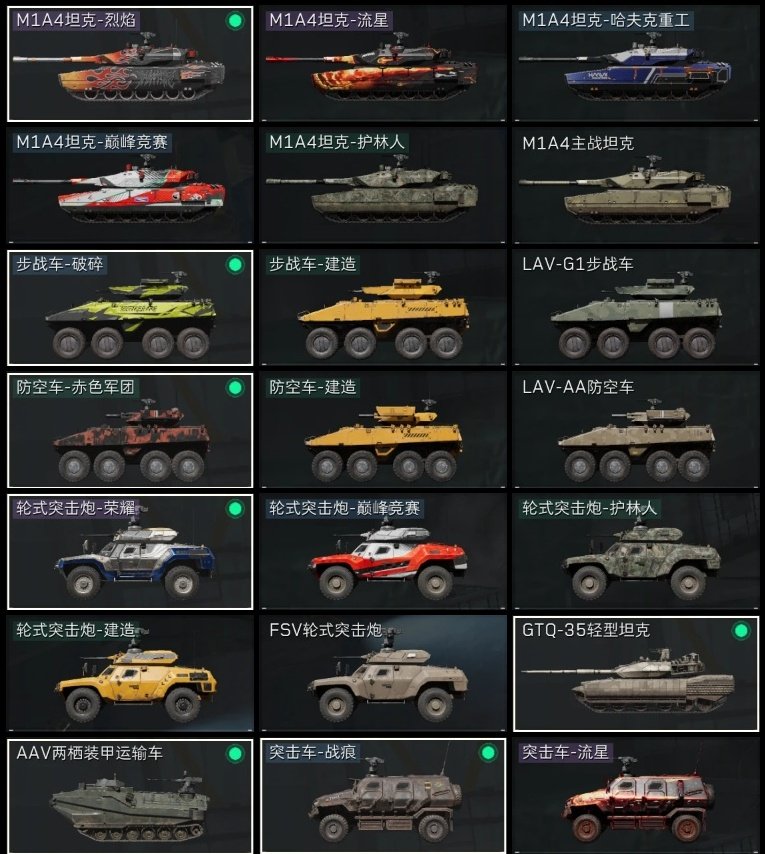Select the red 轮式突击炮-巅峰竞赛 skin
This screenshot has width=765, height=854.
tap(383, 552)
